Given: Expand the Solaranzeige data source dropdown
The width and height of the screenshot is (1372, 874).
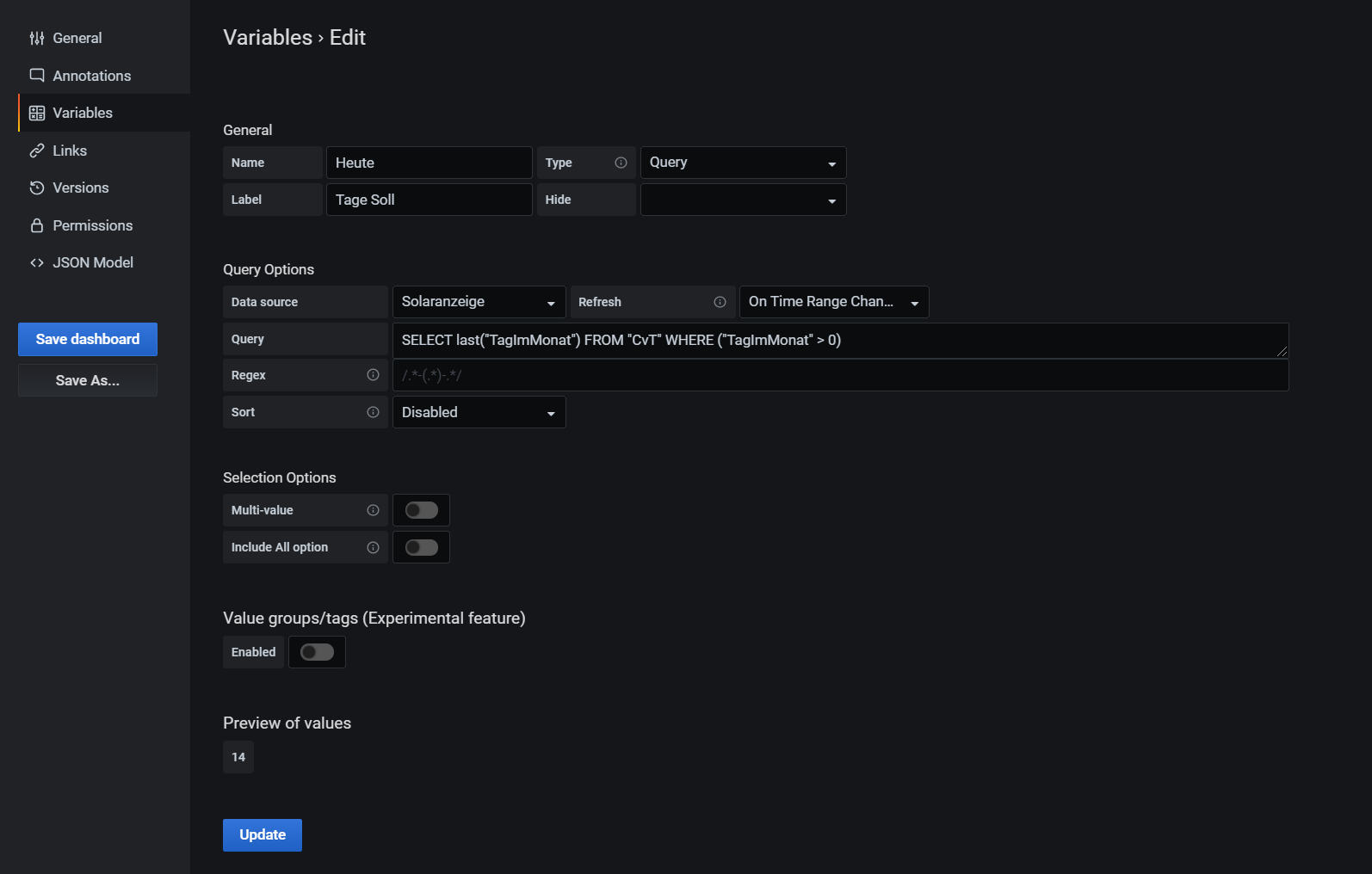Looking at the screenshot, I should coord(479,302).
